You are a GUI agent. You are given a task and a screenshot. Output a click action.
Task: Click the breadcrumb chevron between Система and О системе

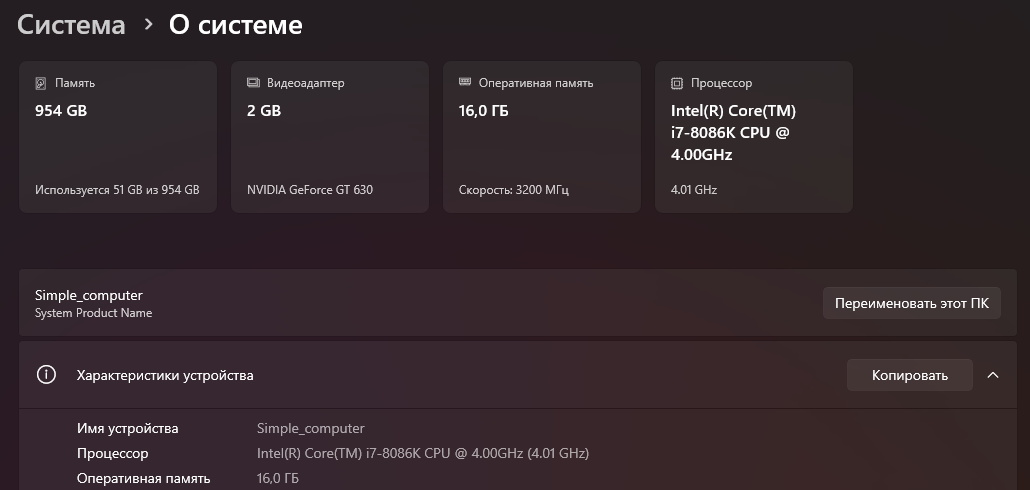148,25
